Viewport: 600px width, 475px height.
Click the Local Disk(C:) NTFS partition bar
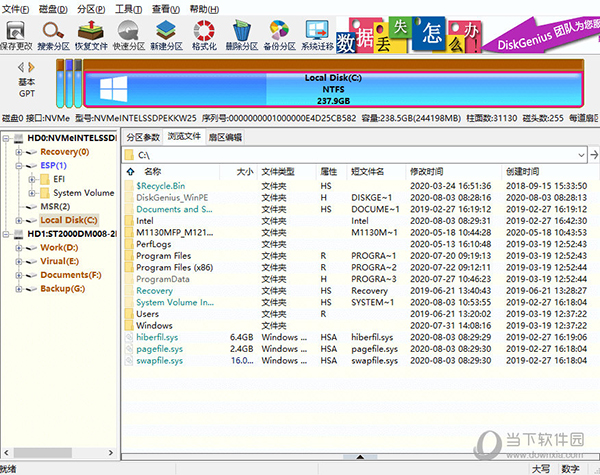tap(330, 88)
